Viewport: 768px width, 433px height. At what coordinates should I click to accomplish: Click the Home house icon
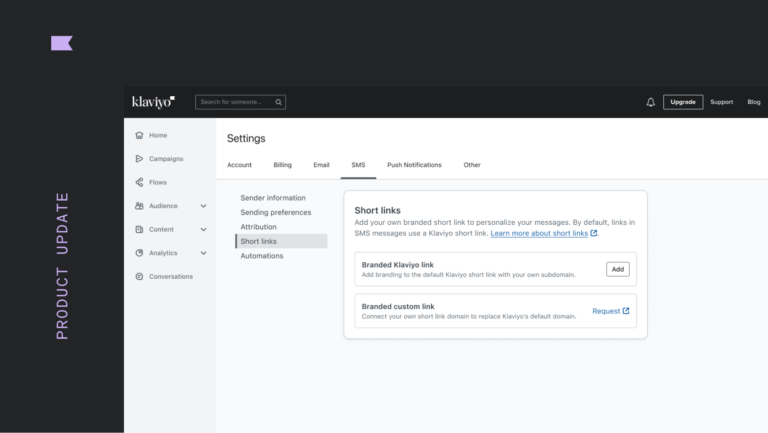click(x=139, y=135)
